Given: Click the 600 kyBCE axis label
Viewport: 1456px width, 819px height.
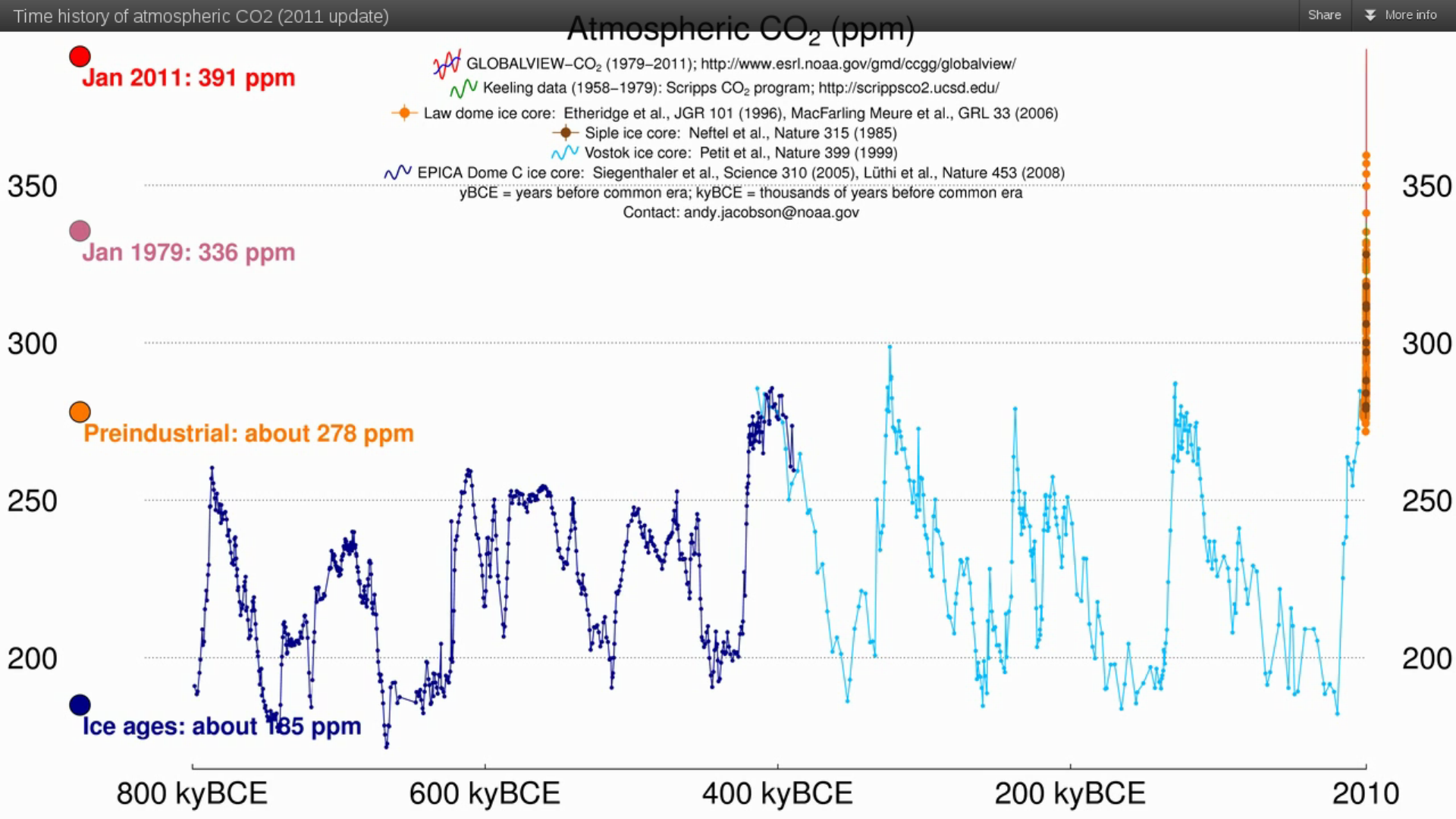Looking at the screenshot, I should [x=485, y=794].
